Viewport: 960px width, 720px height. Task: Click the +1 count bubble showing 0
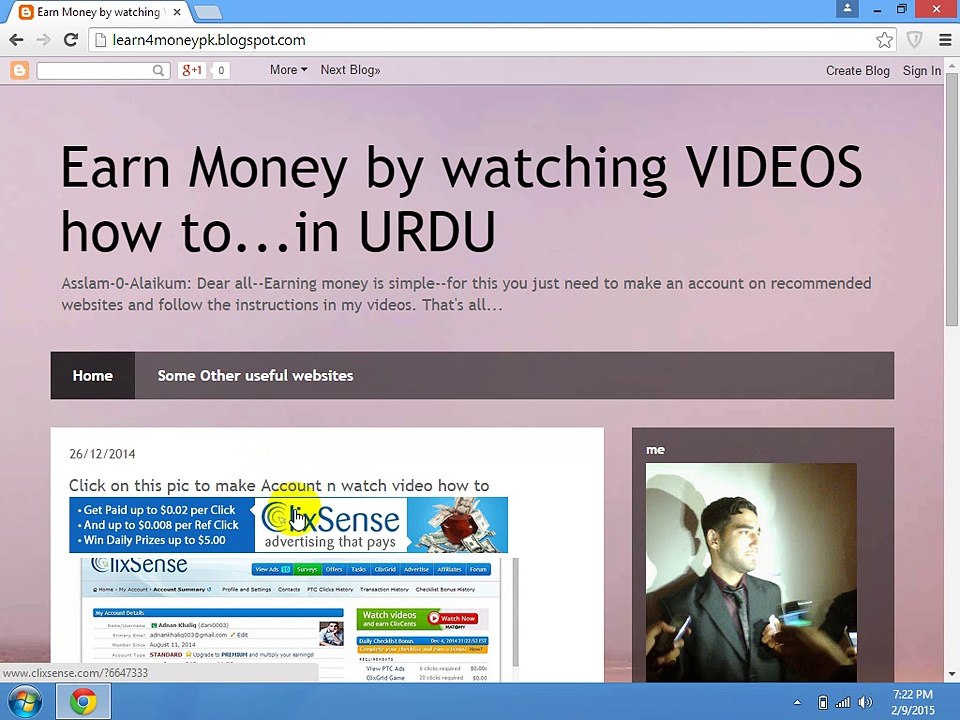[221, 70]
